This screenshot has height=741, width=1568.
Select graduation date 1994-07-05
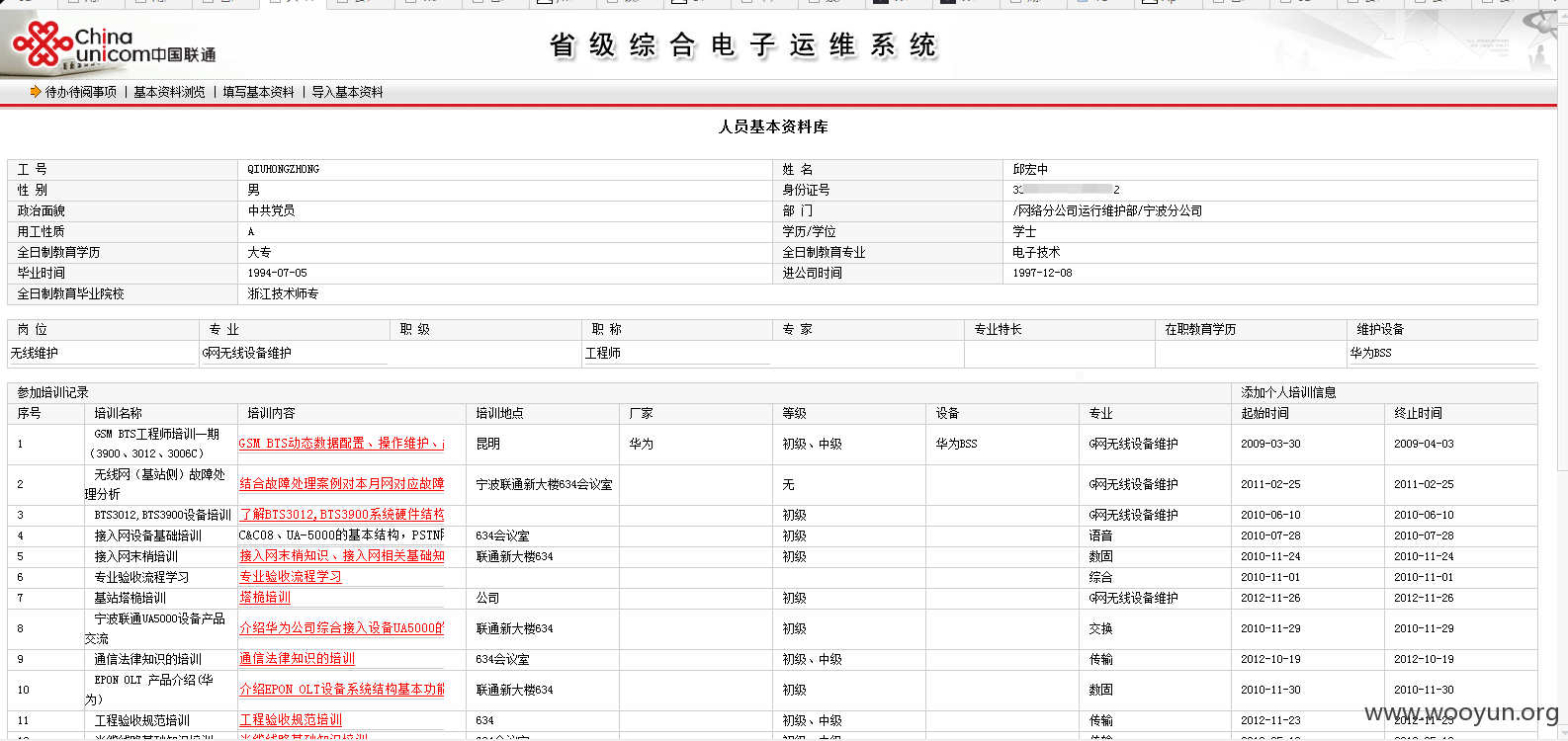277,273
